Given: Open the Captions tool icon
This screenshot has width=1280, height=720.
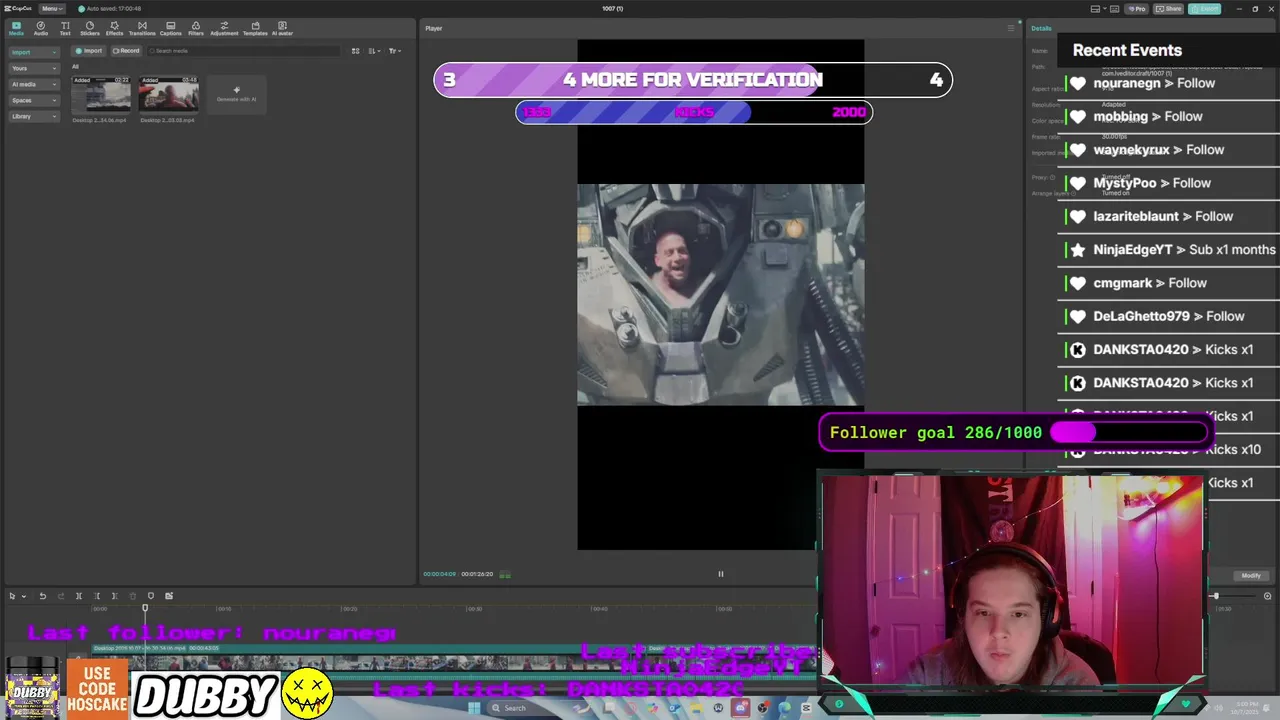Looking at the screenshot, I should pos(171,28).
